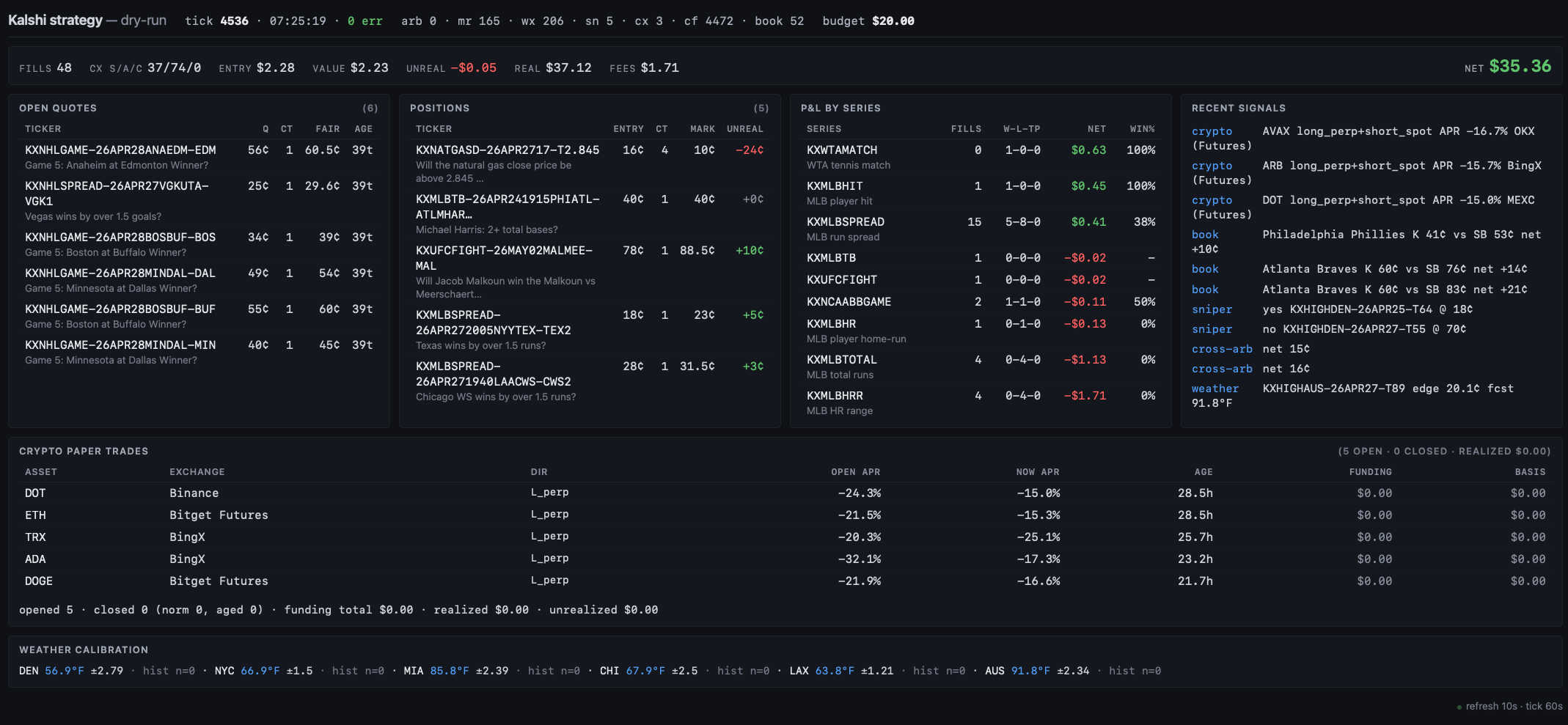This screenshot has height=725, width=1568.
Task: Click the WEATHER CALIBRATION panel heading
Action: tap(84, 649)
